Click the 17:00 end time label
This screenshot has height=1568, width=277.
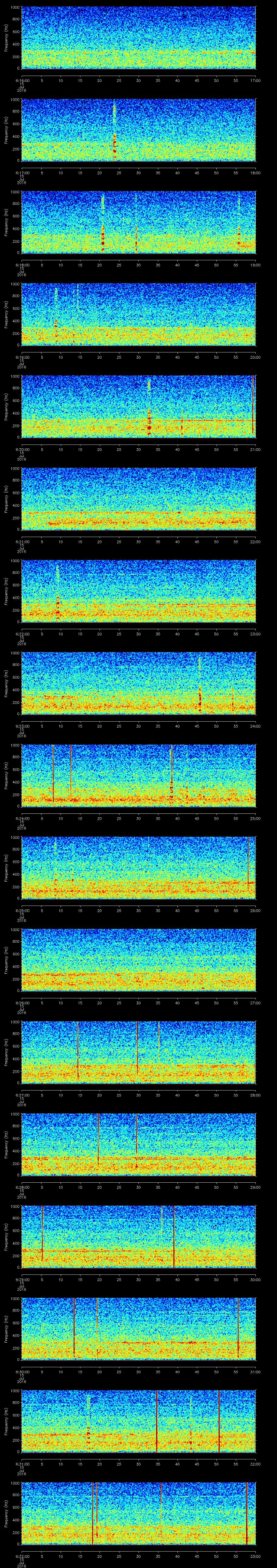(x=255, y=80)
